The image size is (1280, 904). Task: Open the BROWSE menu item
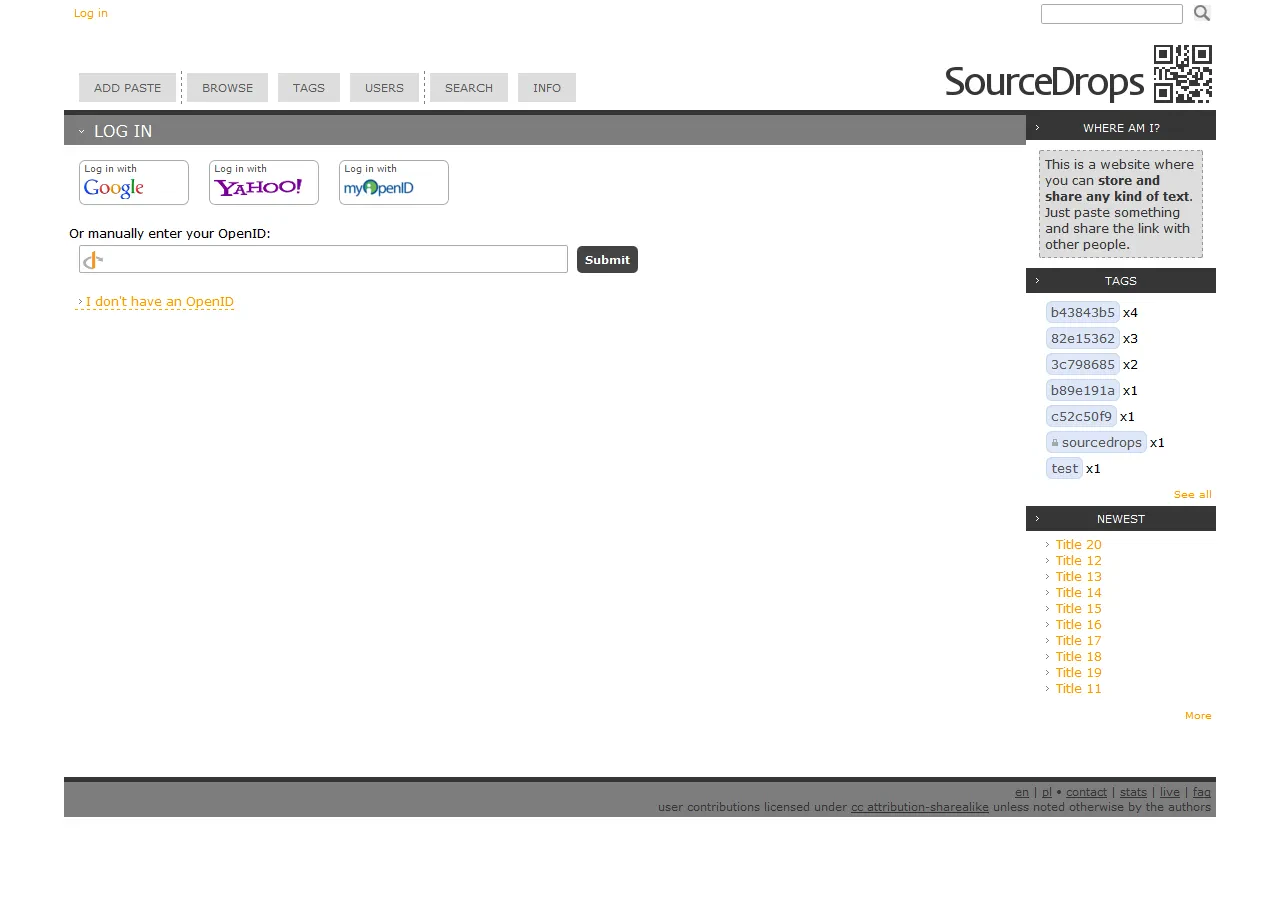[x=227, y=88]
